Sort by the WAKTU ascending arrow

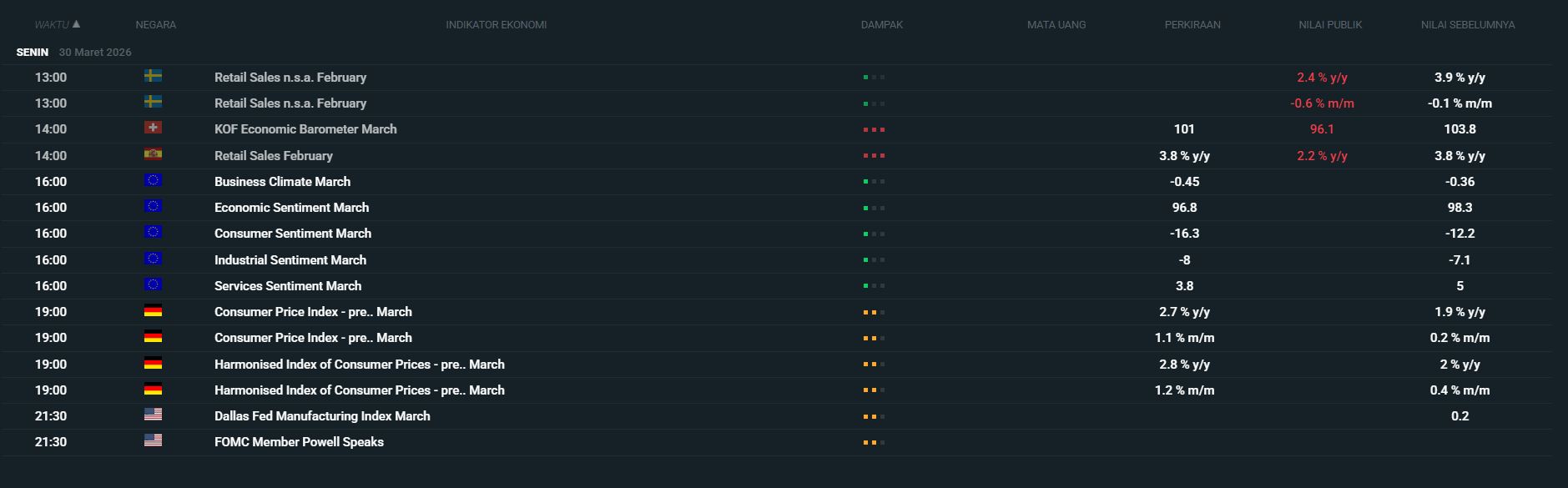click(77, 24)
